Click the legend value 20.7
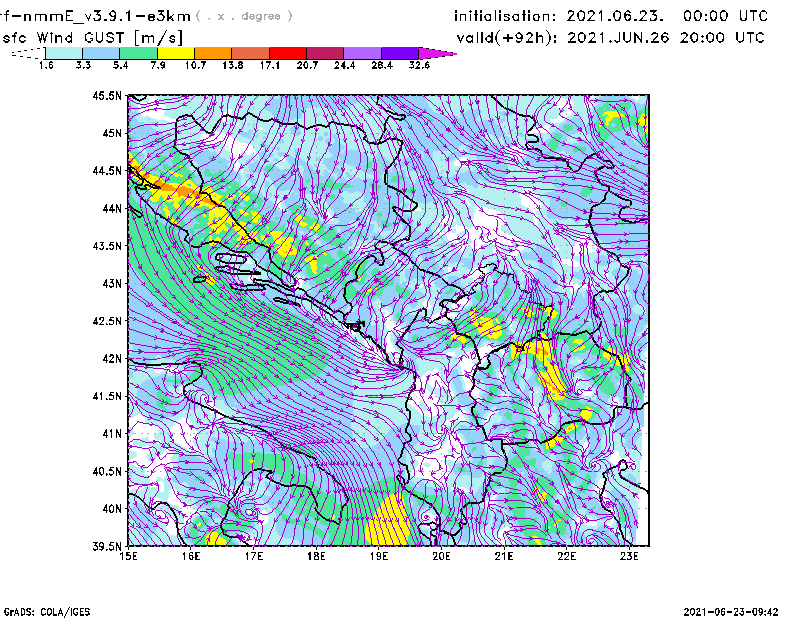 coord(307,65)
